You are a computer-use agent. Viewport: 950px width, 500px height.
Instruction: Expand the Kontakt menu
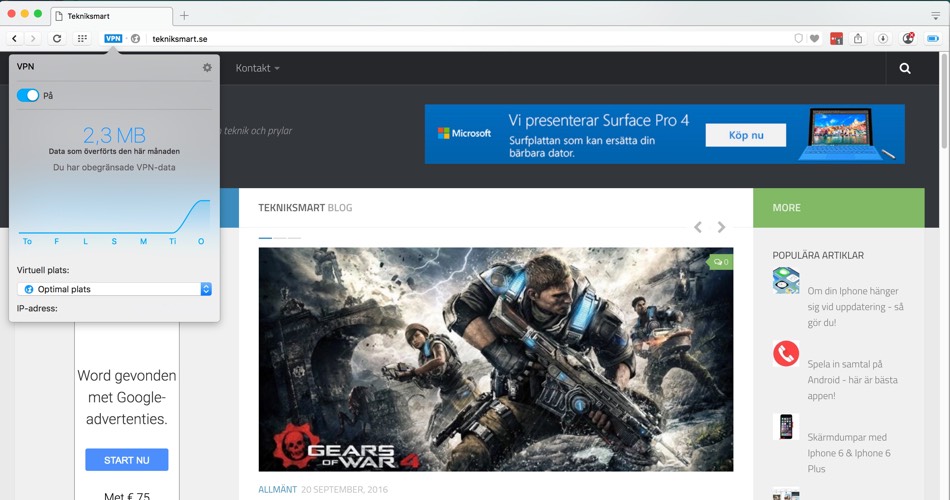click(x=257, y=68)
